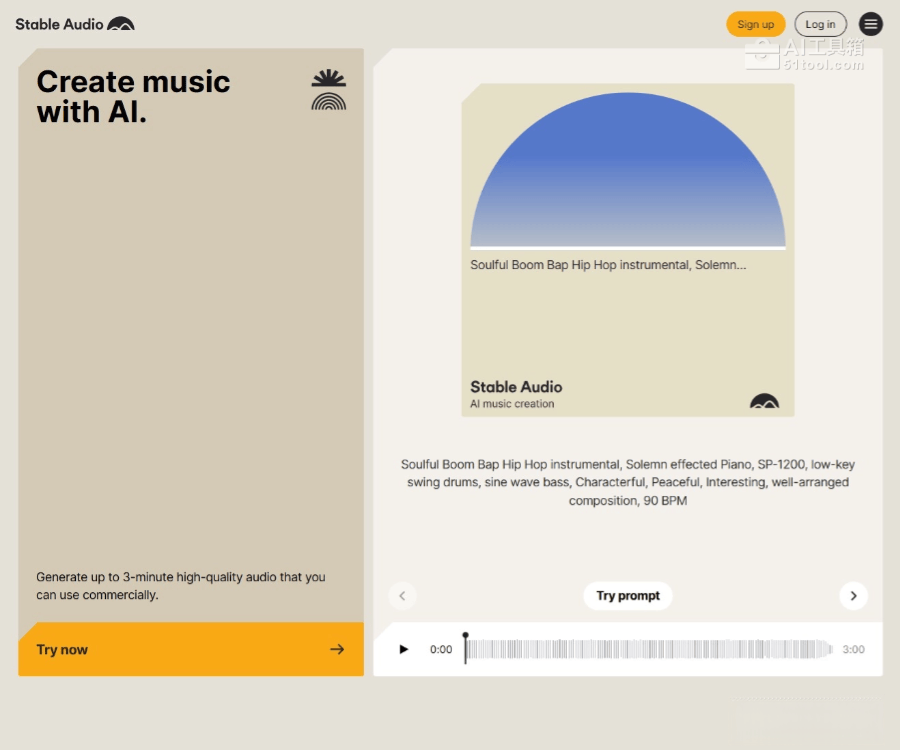The width and height of the screenshot is (900, 750).
Task: Go to next sample prompt
Action: pyautogui.click(x=853, y=596)
